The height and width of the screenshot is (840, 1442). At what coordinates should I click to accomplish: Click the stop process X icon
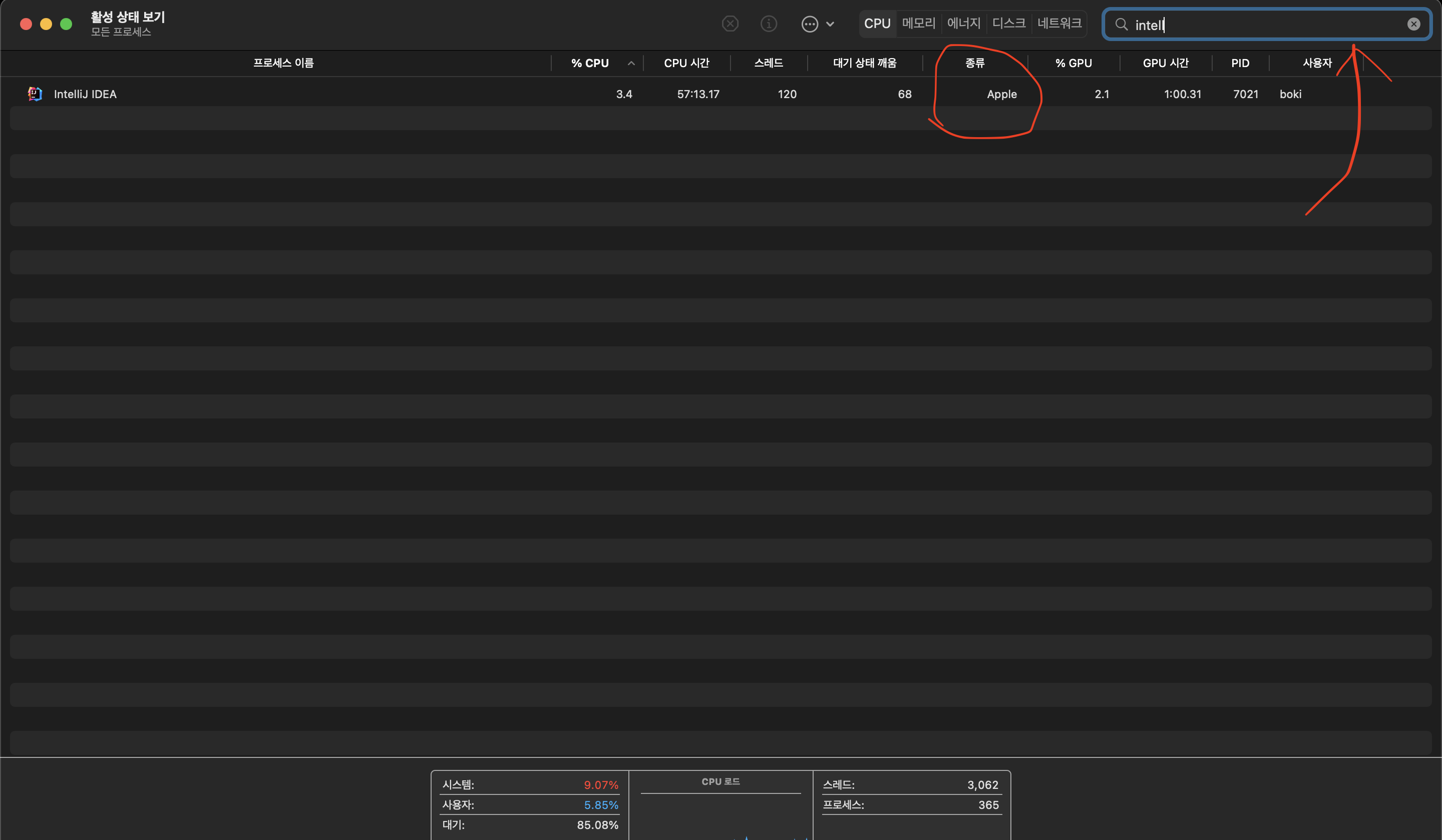point(730,24)
